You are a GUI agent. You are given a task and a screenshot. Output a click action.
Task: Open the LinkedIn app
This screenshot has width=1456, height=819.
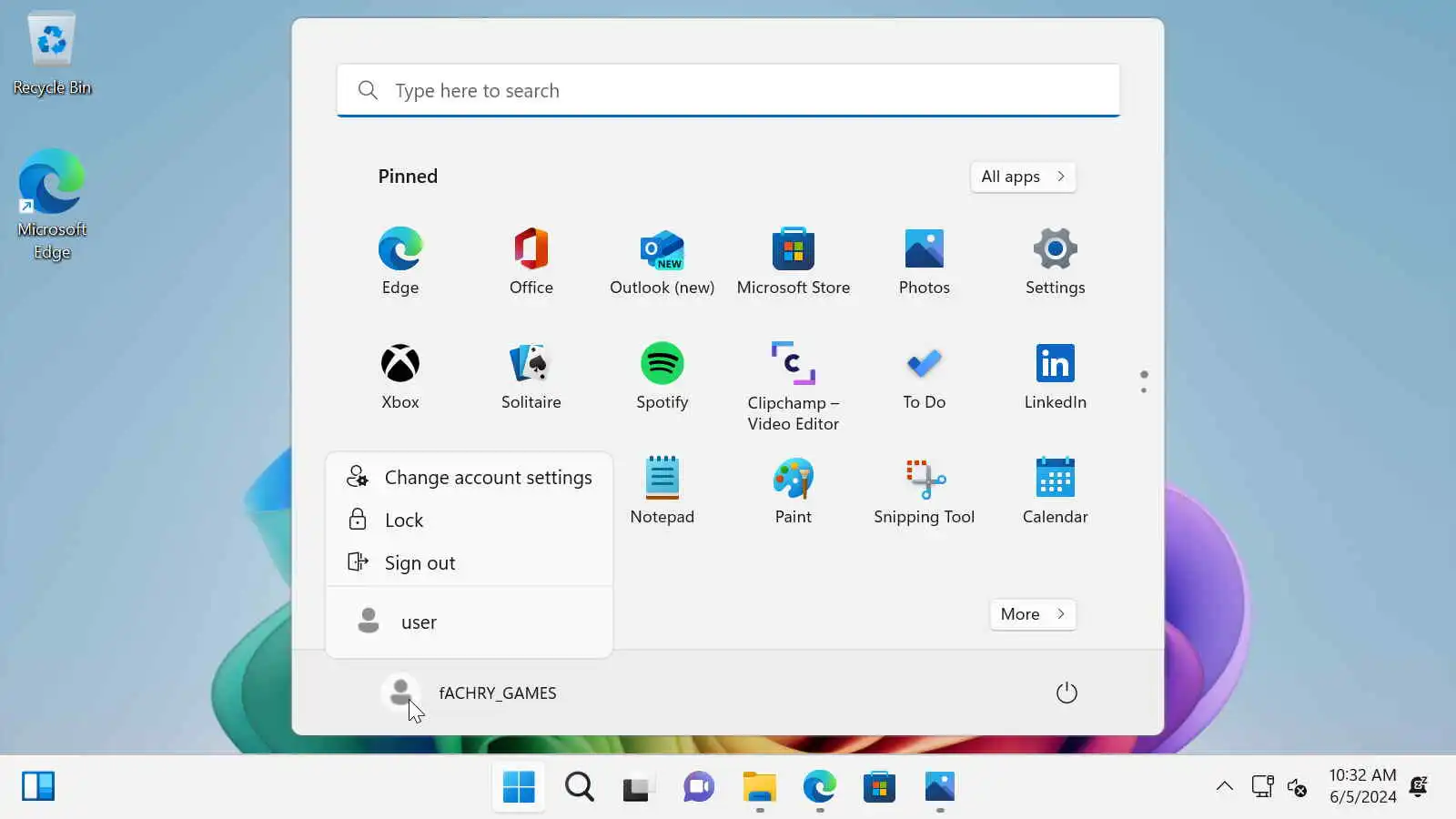[1056, 377]
